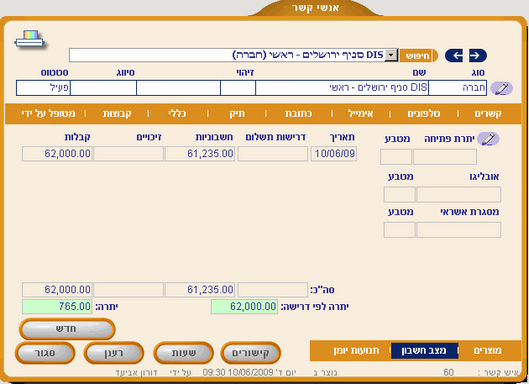Click the מטבע field beside אובליגו
This screenshot has width=529, height=384.
click(399, 195)
